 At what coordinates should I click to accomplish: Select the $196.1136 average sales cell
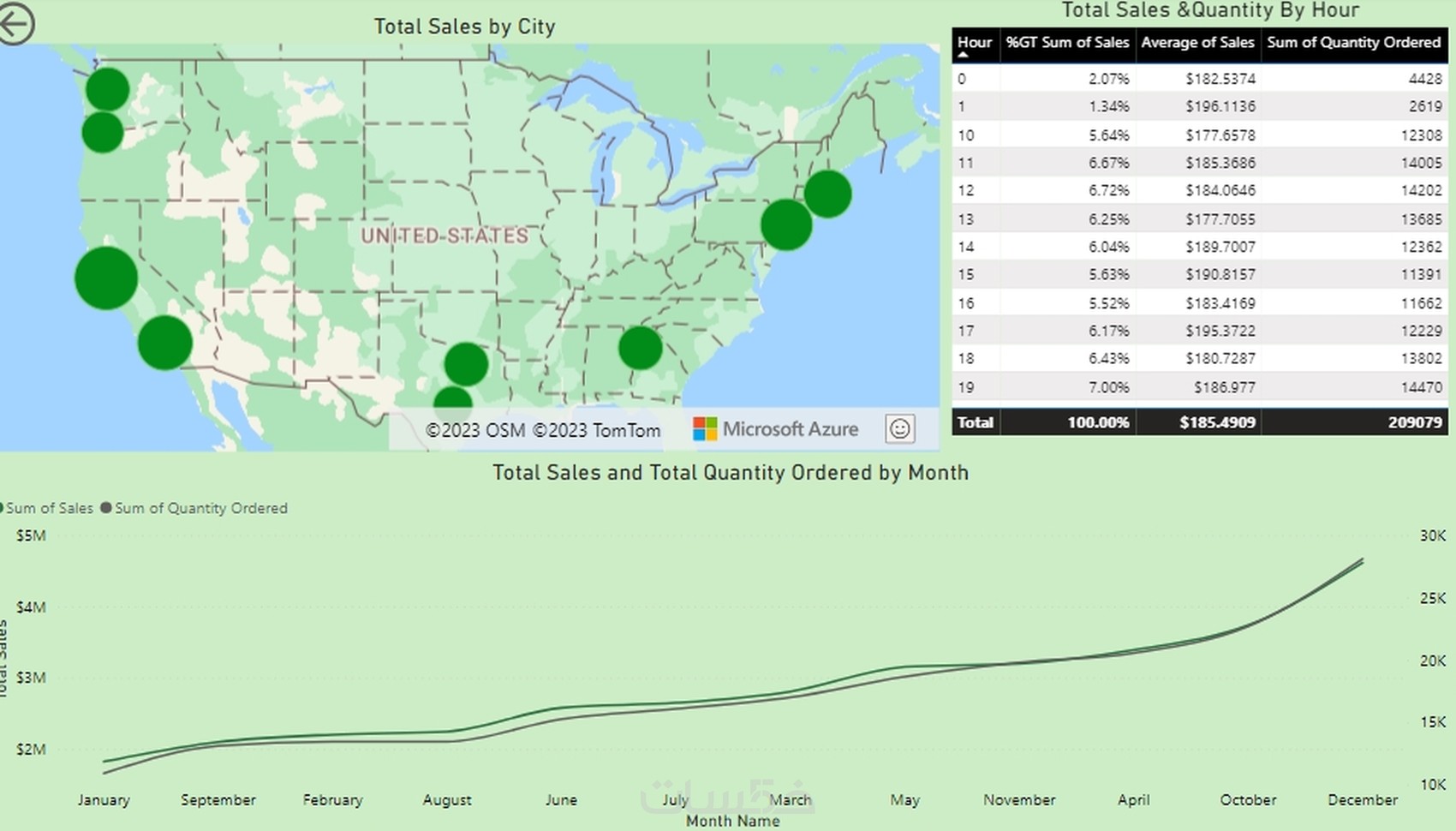1220,106
